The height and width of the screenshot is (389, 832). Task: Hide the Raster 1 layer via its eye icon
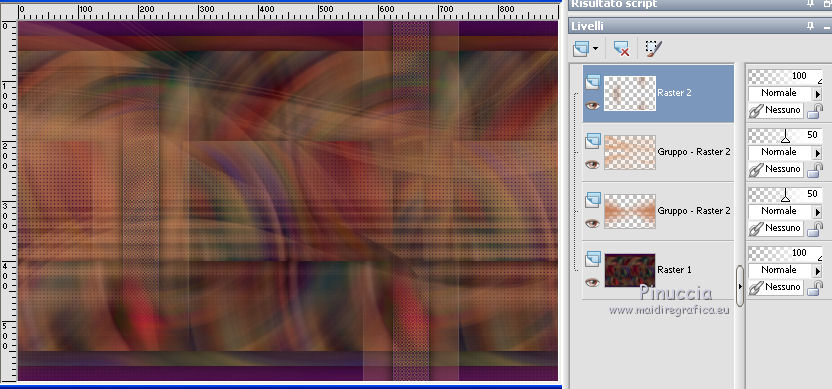(593, 282)
